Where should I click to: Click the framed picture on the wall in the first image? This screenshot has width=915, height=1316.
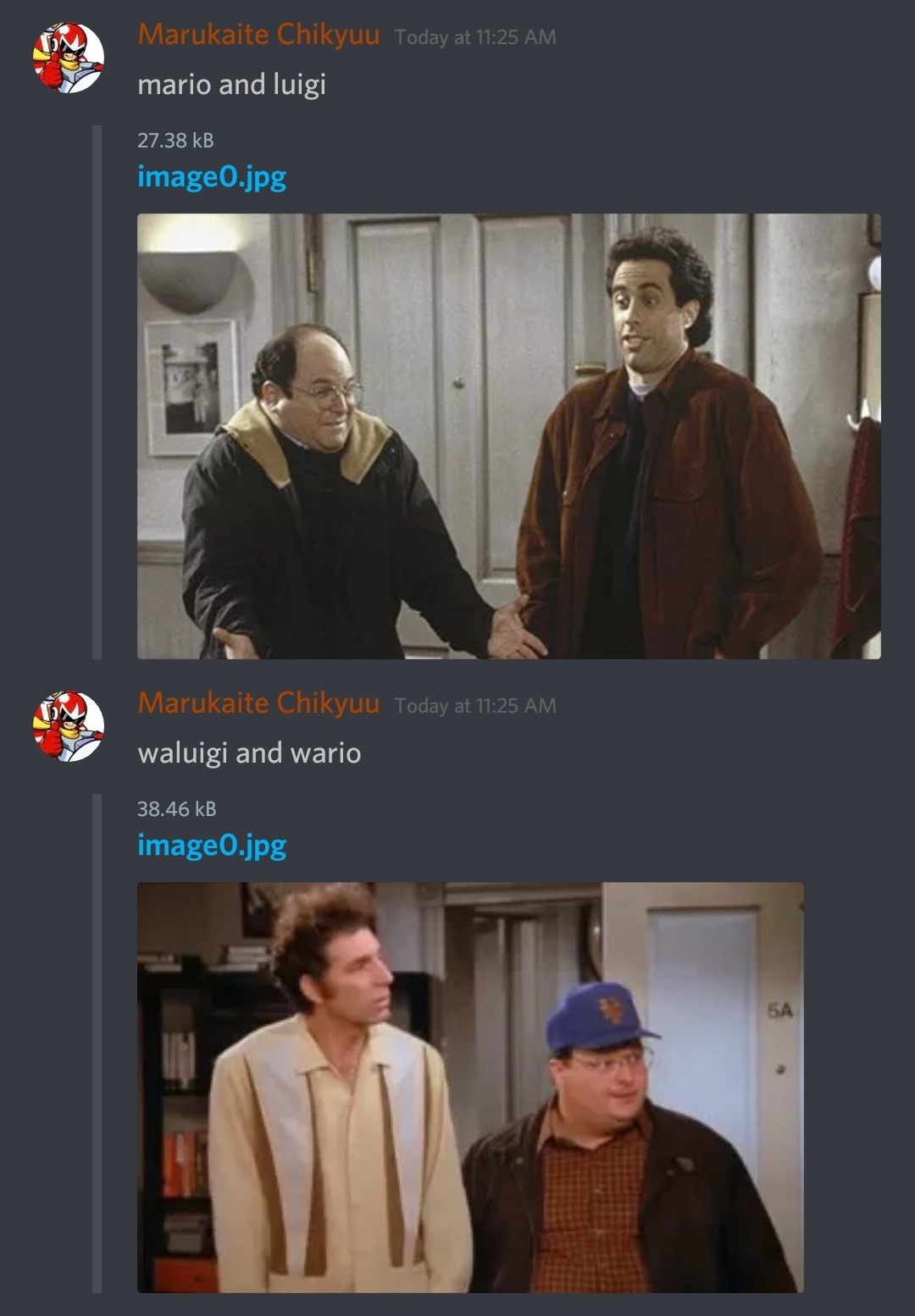(191, 387)
